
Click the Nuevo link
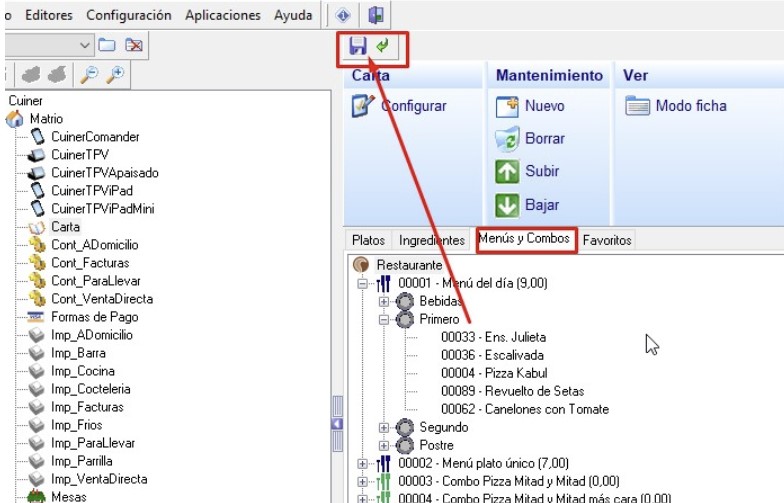(x=544, y=106)
